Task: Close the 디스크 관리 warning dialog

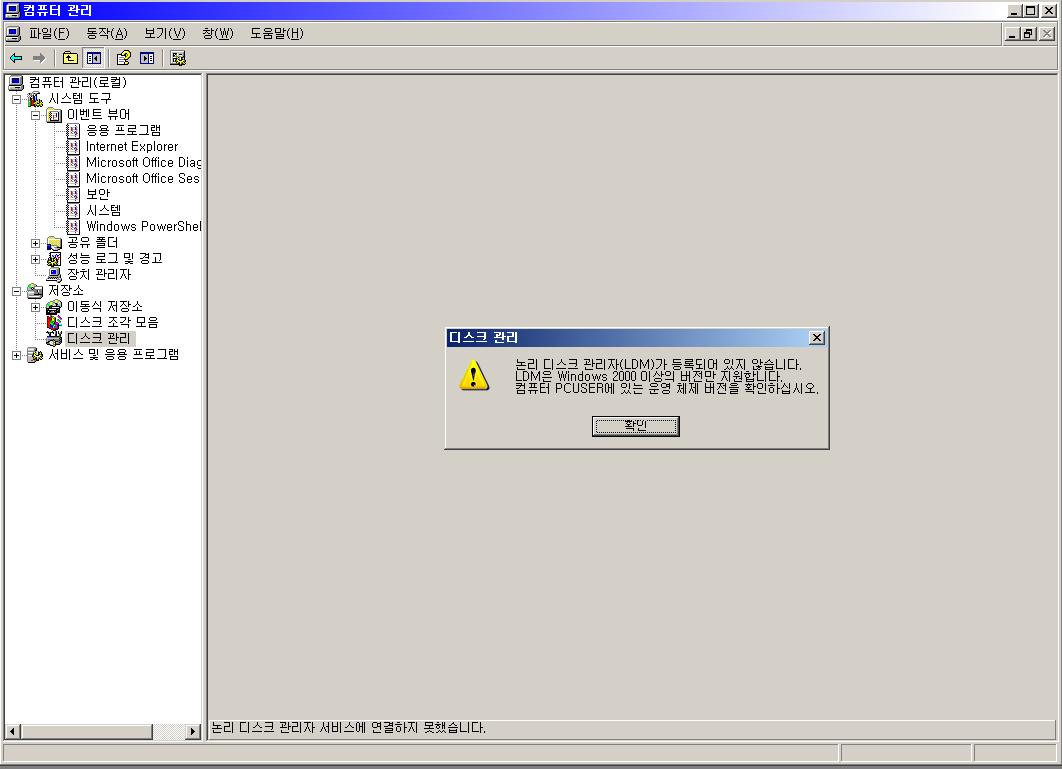Action: pyautogui.click(x=816, y=338)
